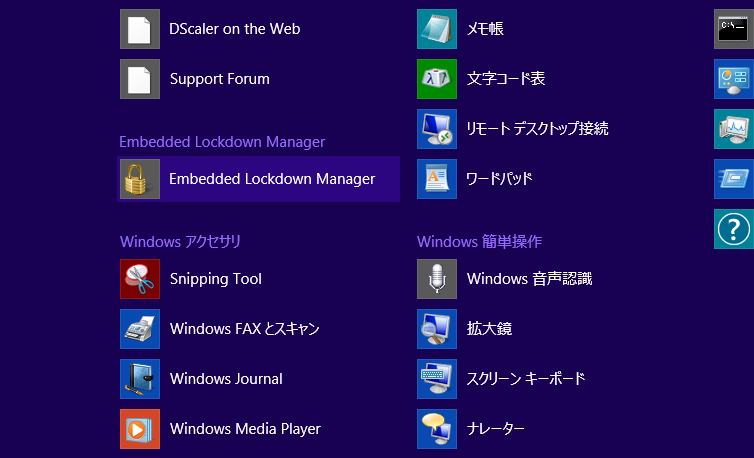Click the 文字コード表 label

(x=506, y=79)
